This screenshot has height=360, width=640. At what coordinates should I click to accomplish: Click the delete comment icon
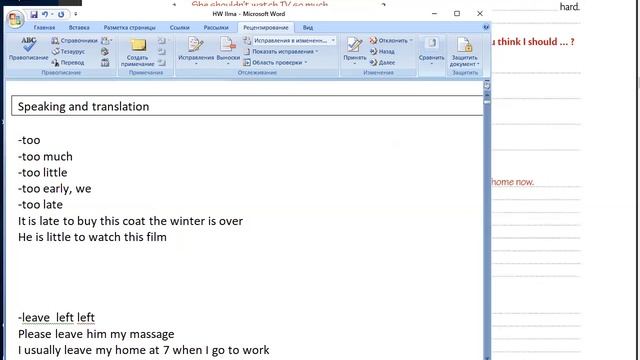(x=162, y=40)
